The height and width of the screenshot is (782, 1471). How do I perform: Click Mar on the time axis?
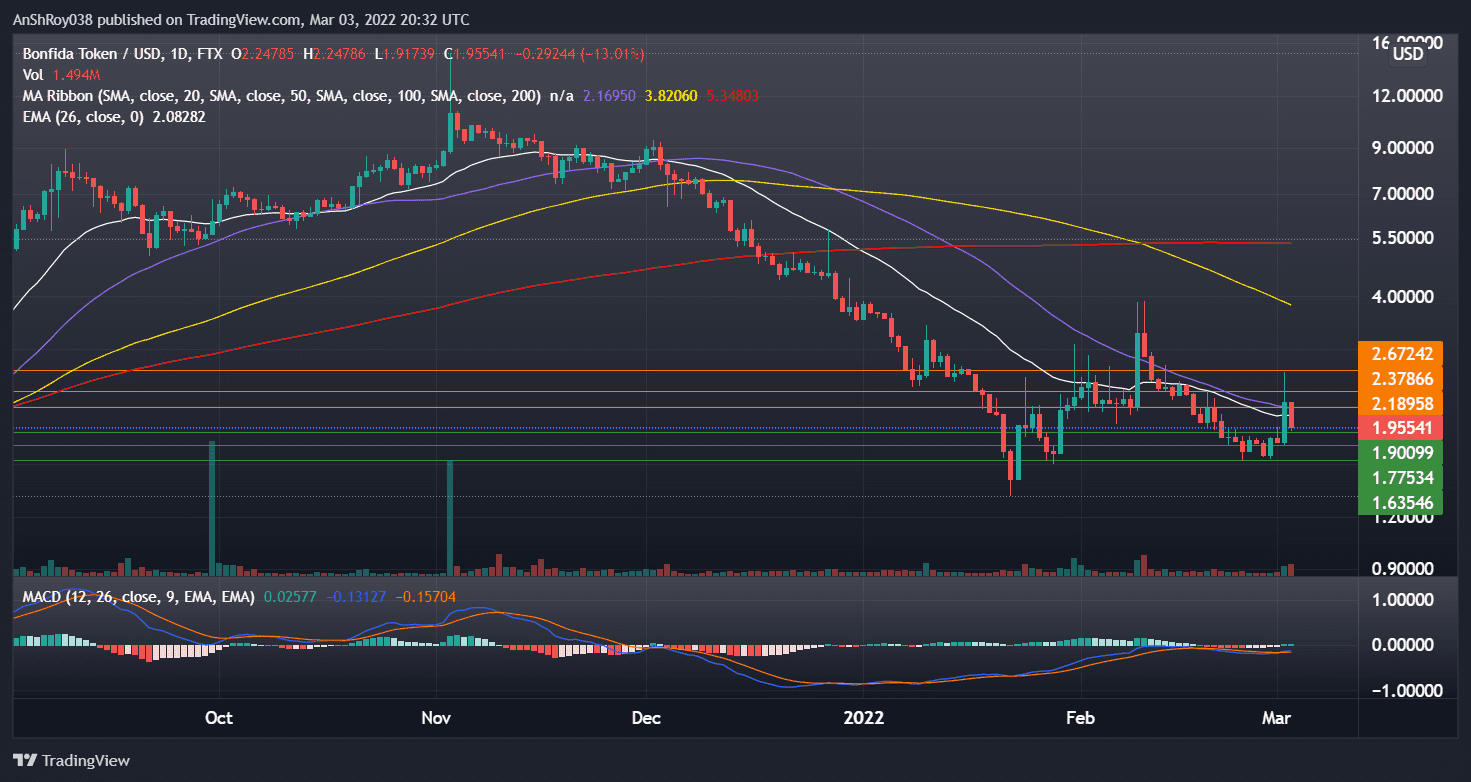pos(1277,718)
